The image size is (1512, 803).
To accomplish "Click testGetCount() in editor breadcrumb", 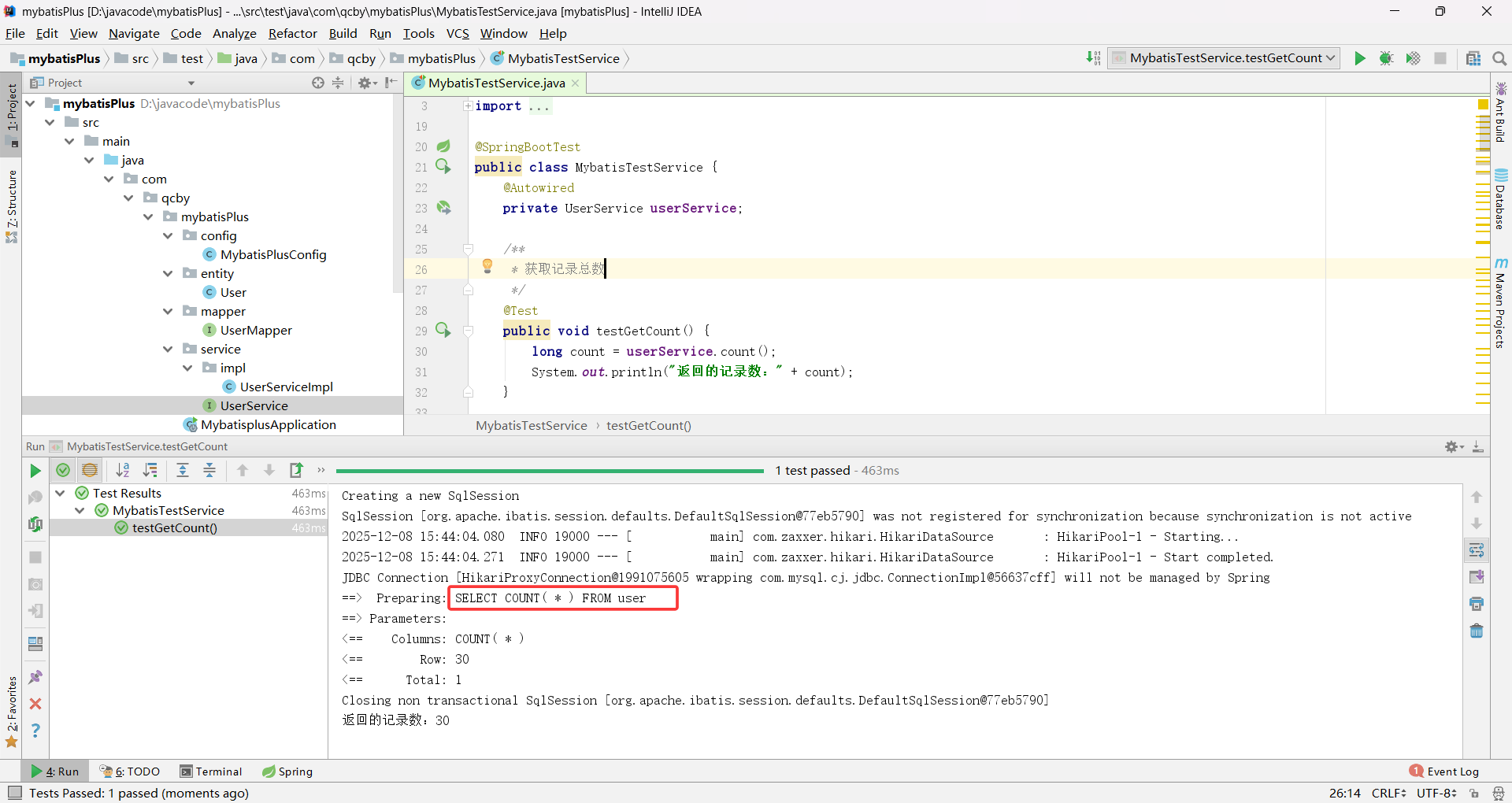I will click(649, 425).
